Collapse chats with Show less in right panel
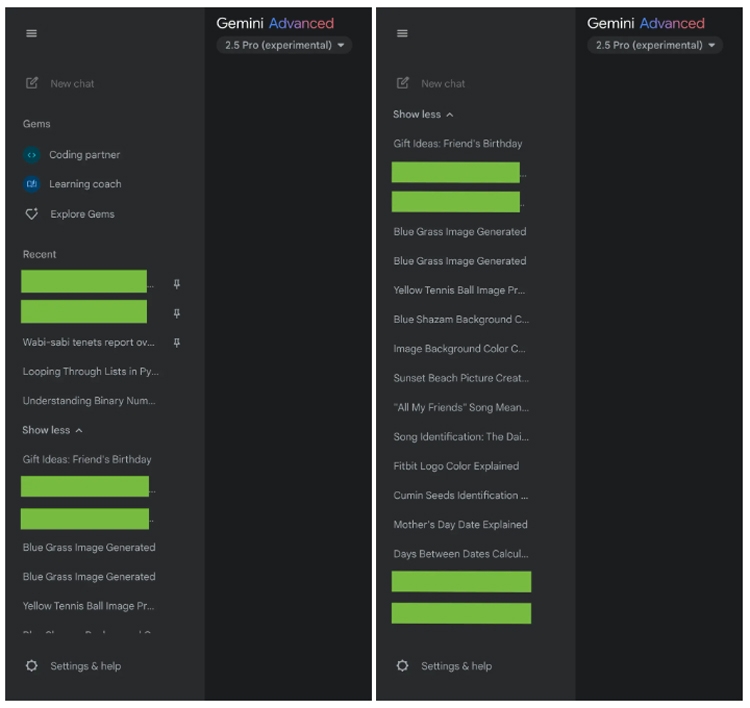The height and width of the screenshot is (708, 750). tap(423, 114)
